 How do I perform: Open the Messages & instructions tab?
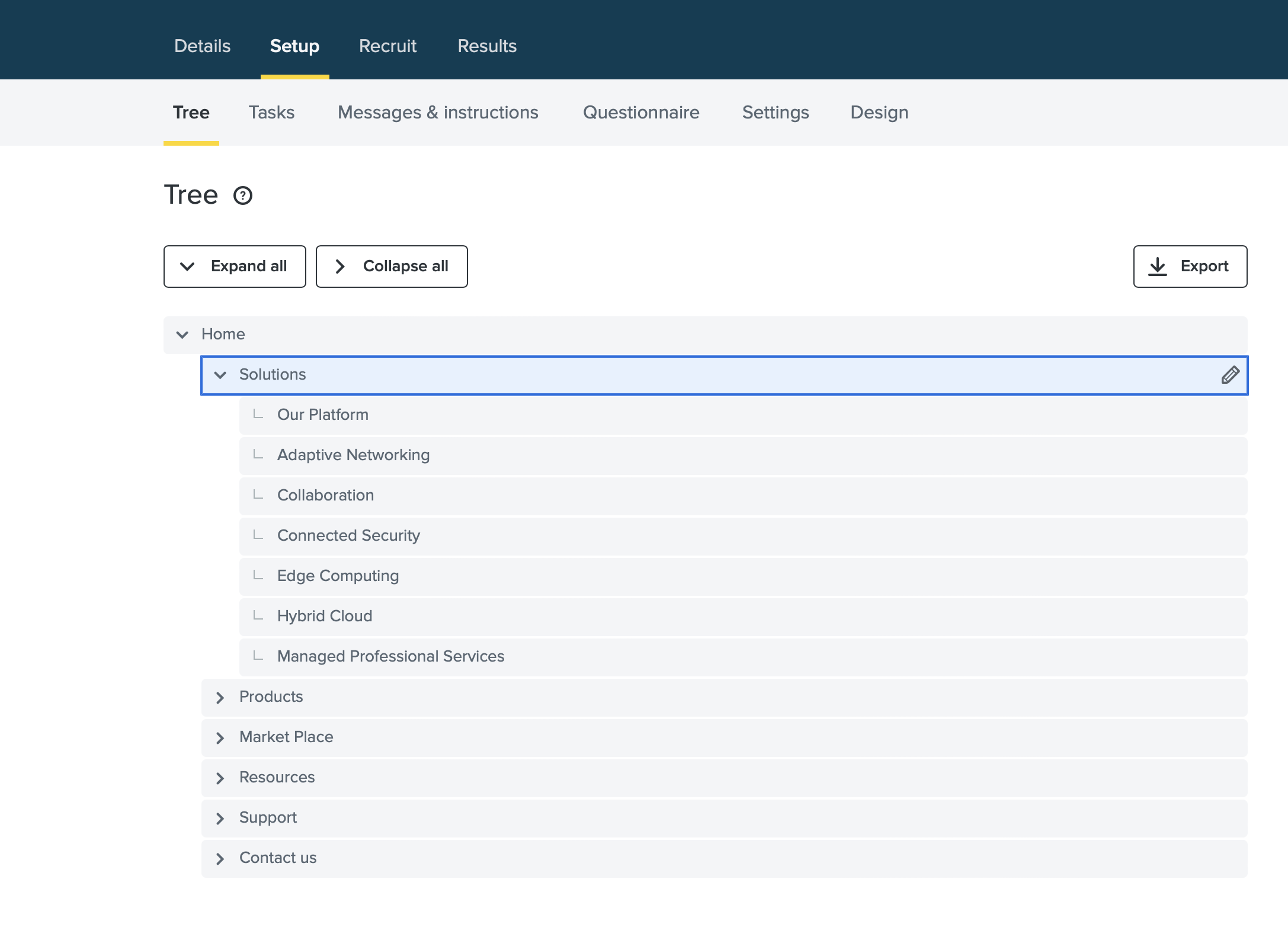click(438, 113)
